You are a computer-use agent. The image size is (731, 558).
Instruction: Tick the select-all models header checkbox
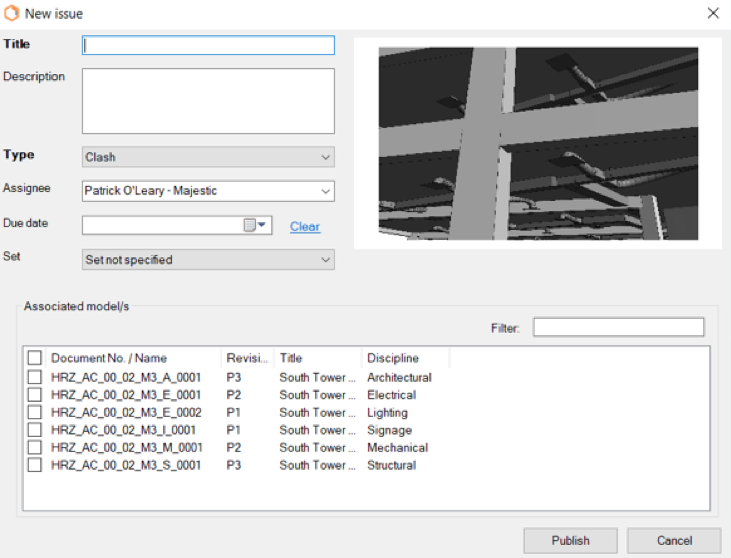coord(34,358)
